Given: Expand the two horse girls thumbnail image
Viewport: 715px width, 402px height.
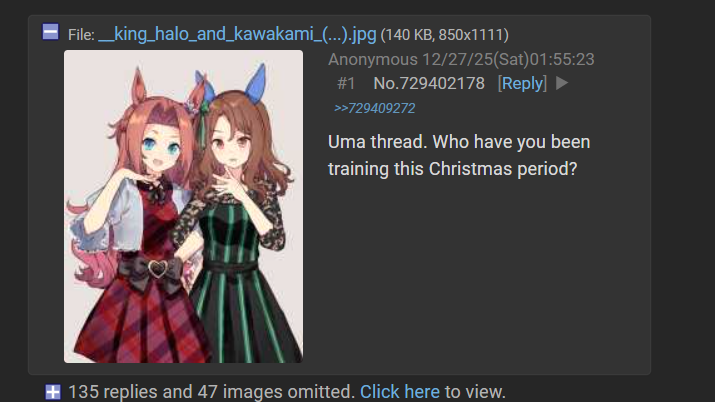Looking at the screenshot, I should 183,206.
